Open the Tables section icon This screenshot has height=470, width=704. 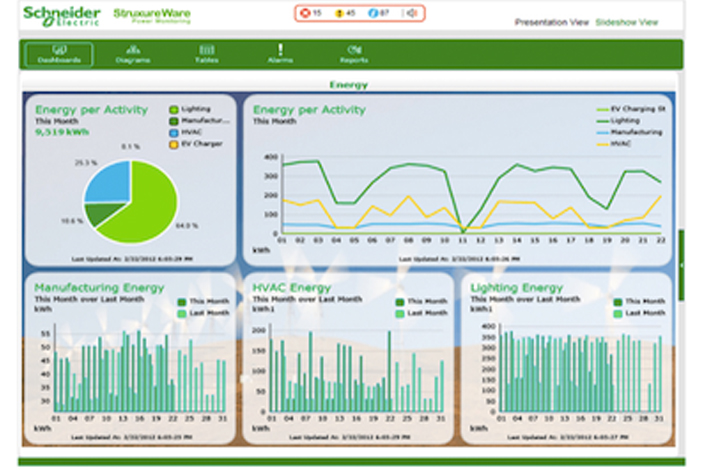coord(207,49)
